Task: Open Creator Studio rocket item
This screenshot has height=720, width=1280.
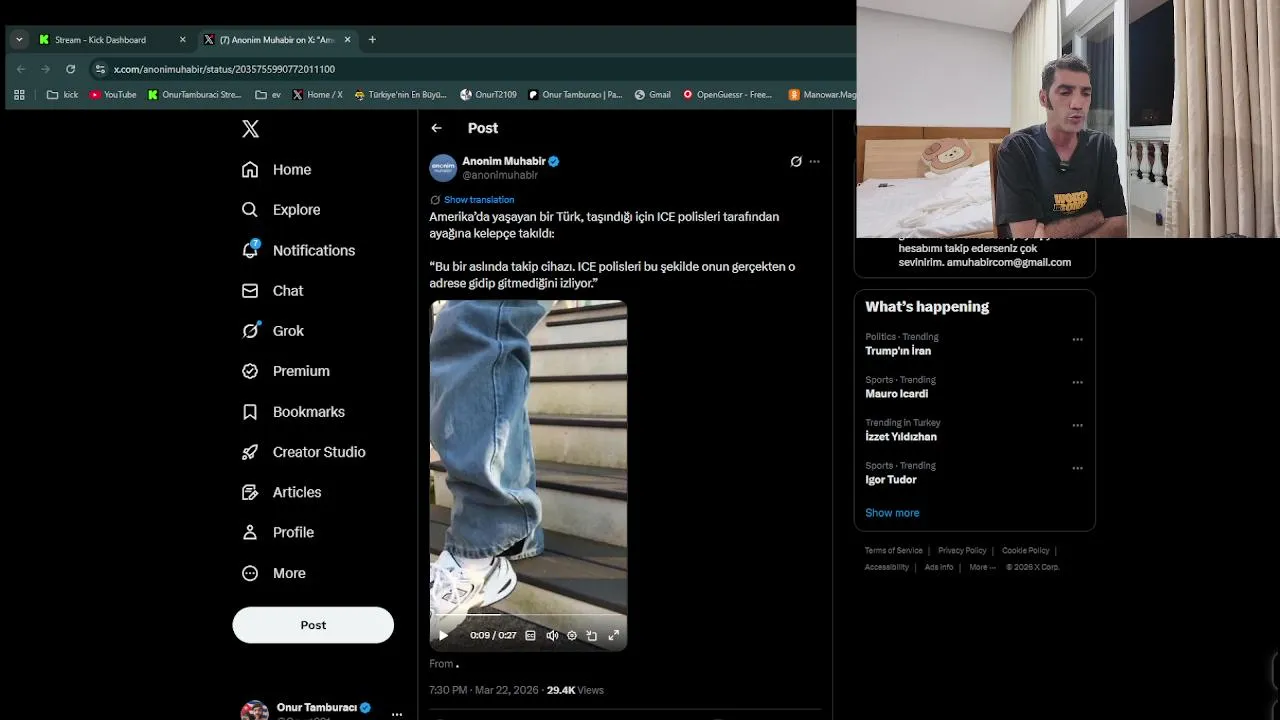Action: (x=303, y=452)
